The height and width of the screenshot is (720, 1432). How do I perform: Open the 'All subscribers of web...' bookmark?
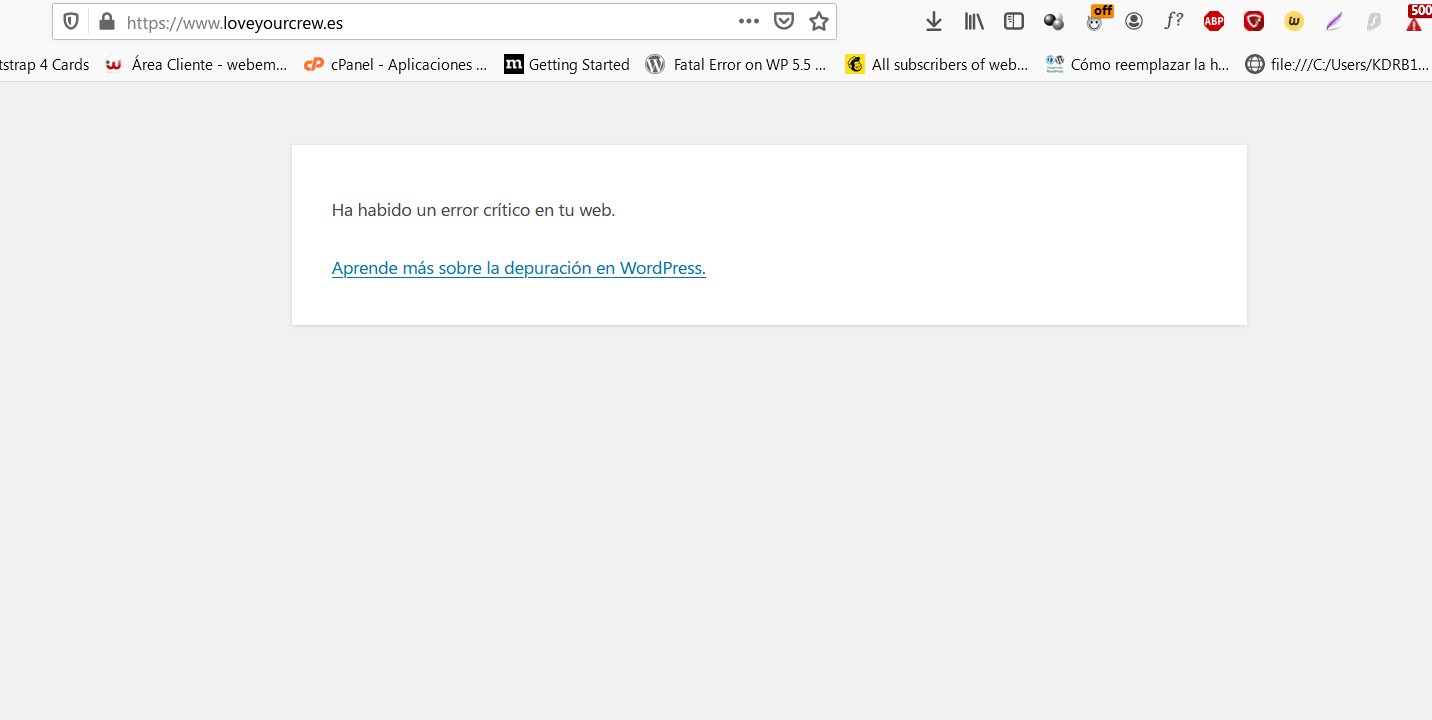(x=937, y=64)
